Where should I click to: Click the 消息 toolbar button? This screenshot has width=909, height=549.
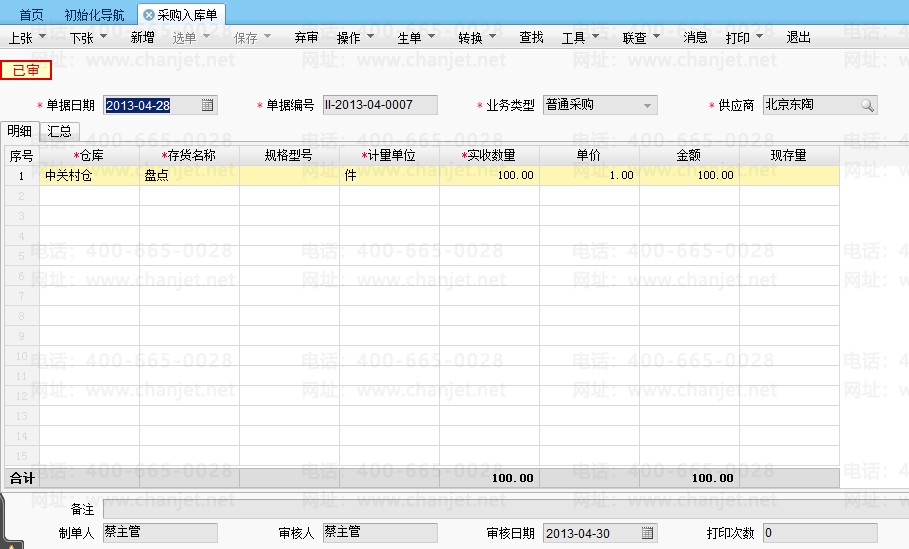[x=695, y=38]
